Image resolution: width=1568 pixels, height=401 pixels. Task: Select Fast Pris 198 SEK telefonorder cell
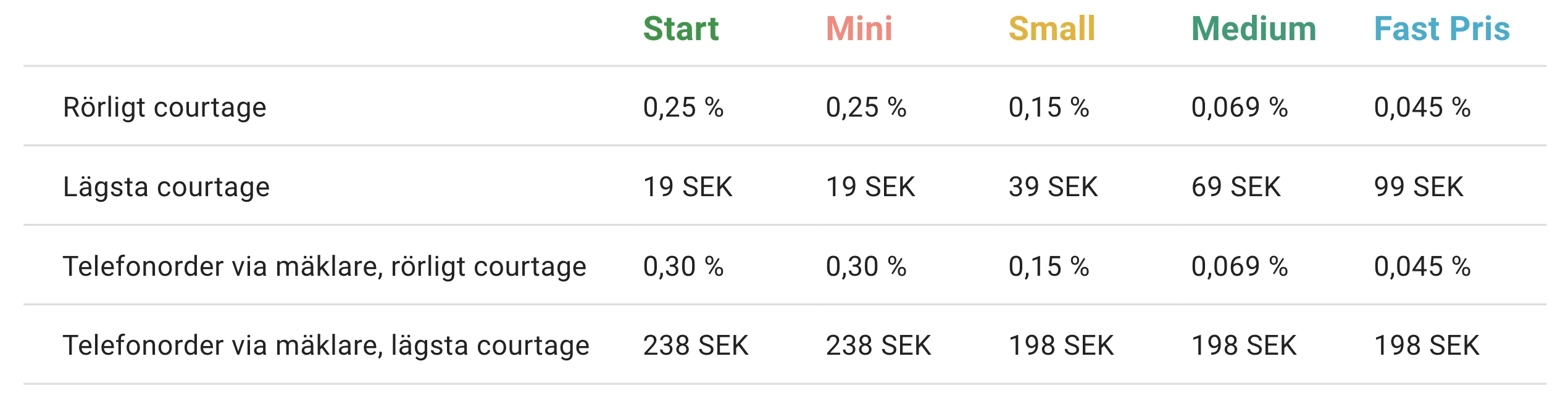pos(1426,345)
